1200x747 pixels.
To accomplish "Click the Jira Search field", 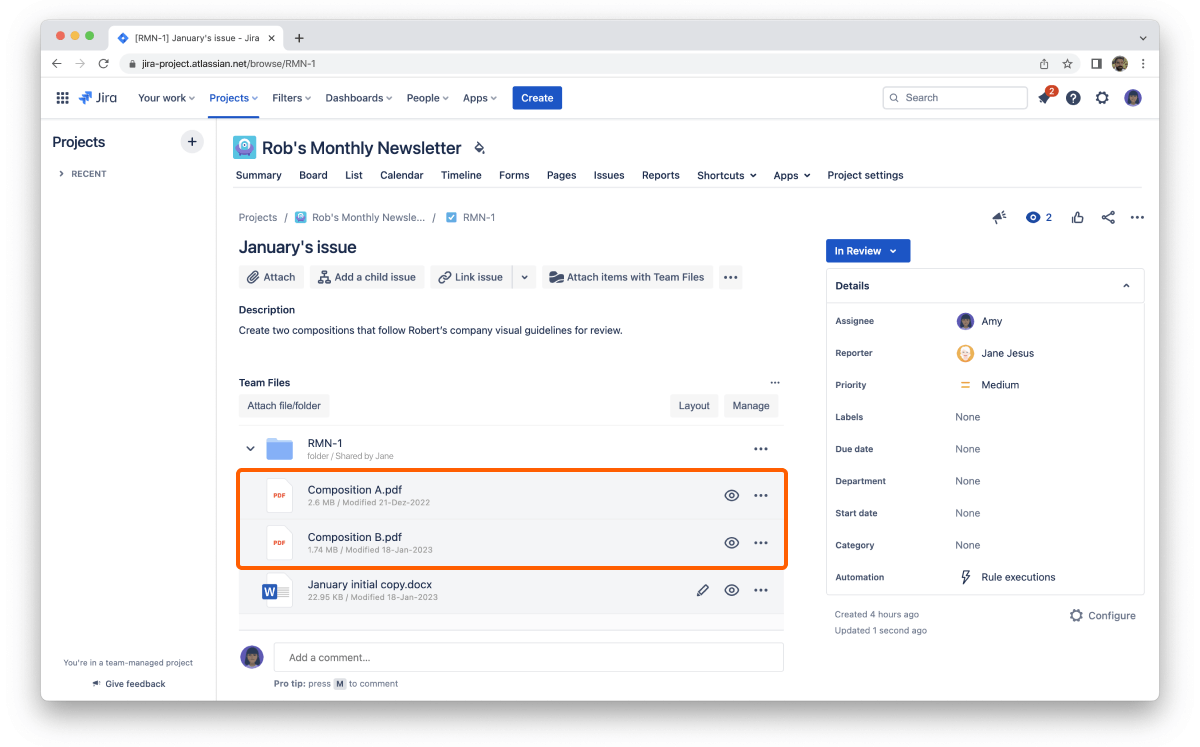I will (955, 98).
